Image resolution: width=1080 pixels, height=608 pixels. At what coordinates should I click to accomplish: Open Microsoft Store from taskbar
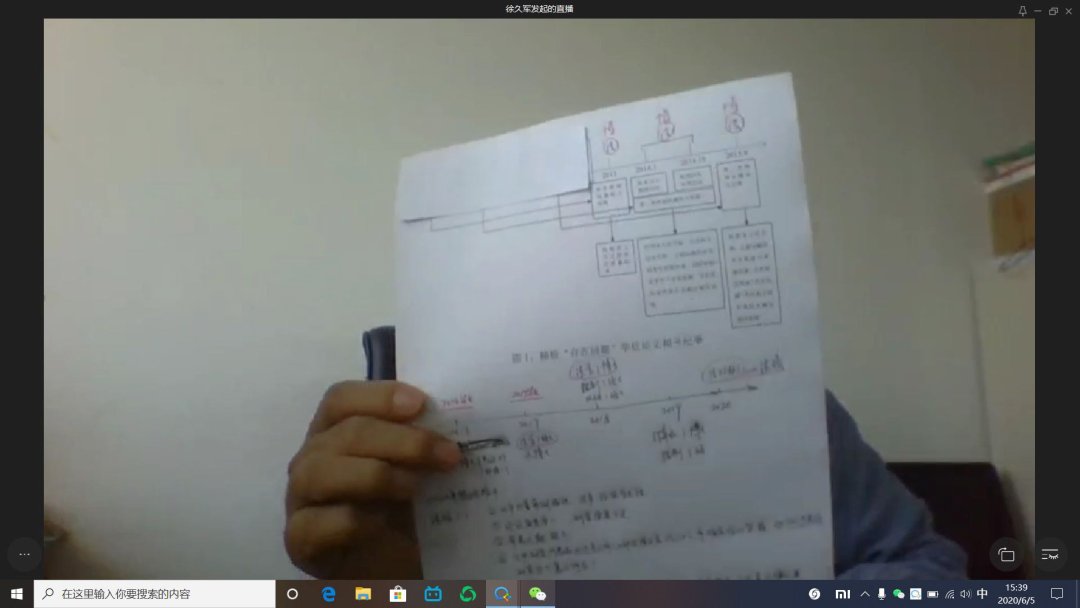point(398,594)
